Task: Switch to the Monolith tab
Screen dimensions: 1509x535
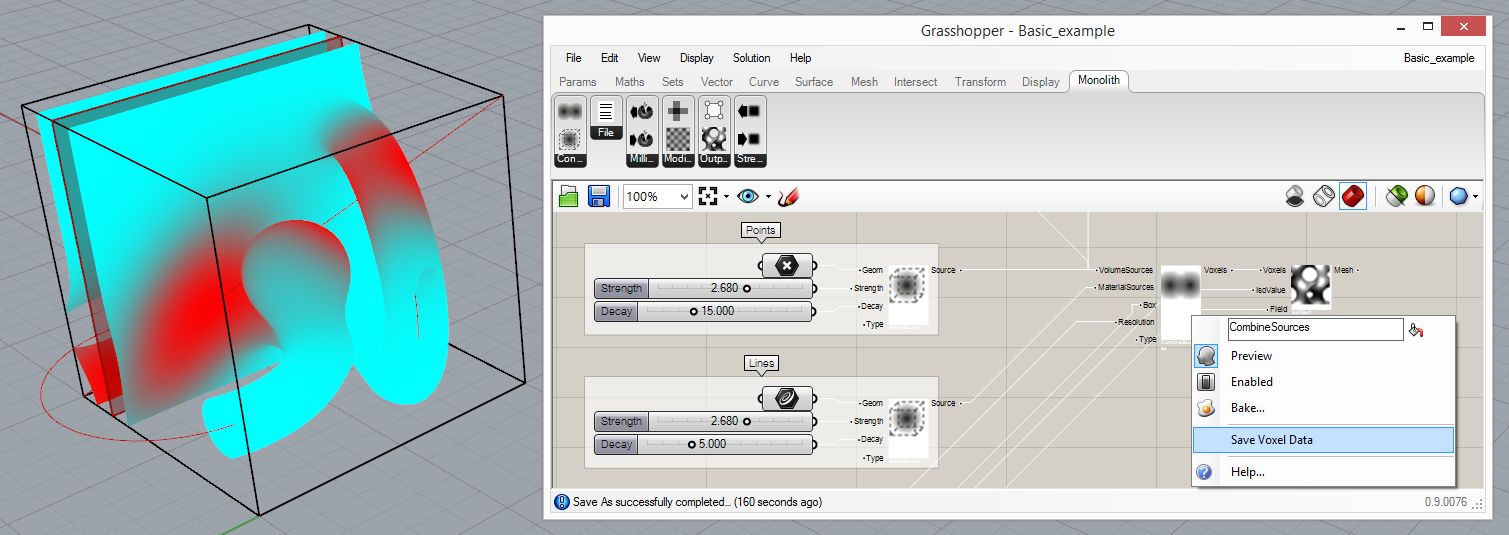Action: 1099,81
